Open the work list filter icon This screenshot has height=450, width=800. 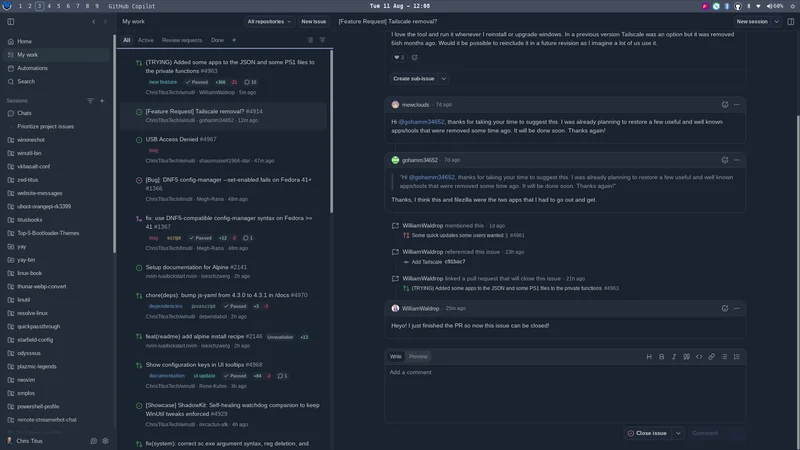322,40
